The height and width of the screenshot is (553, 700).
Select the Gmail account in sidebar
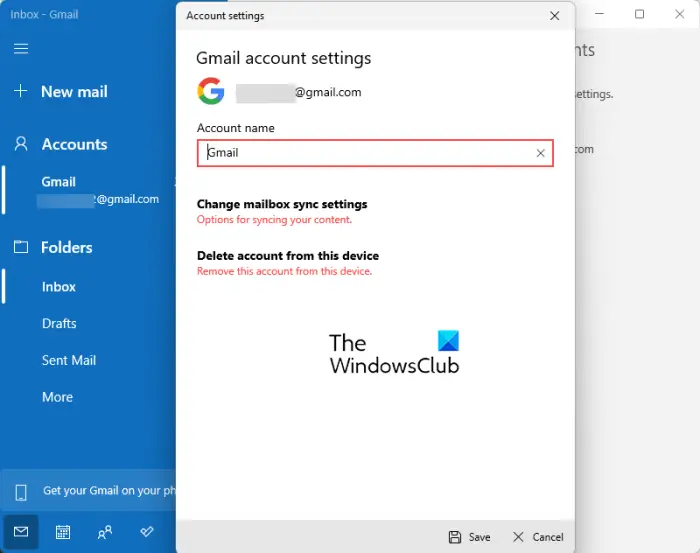tap(88, 191)
